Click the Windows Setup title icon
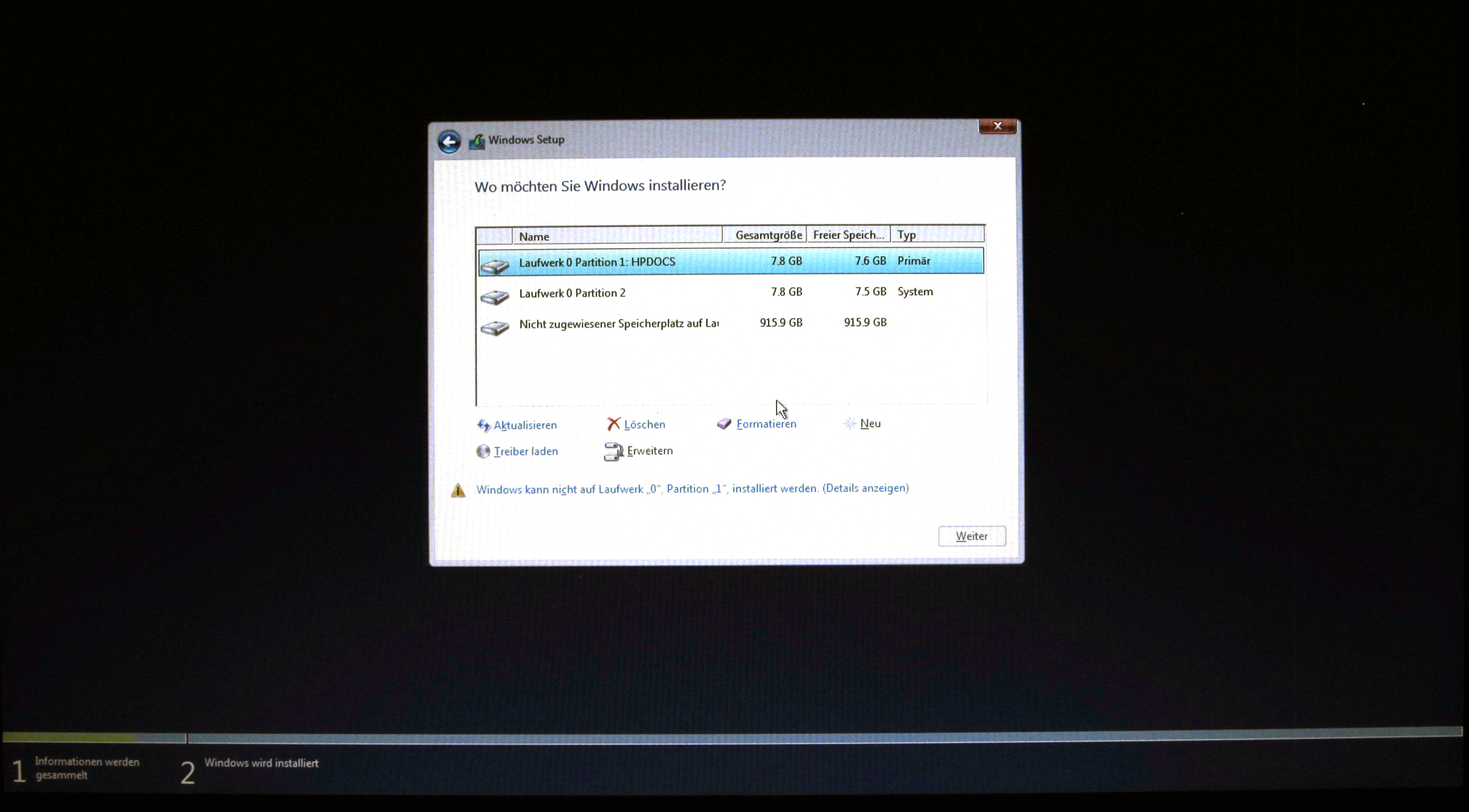Viewport: 1469px width, 812px height. click(477, 140)
